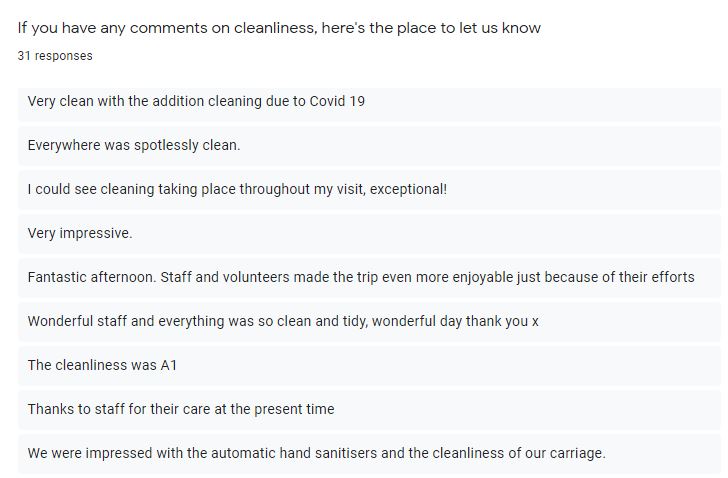
Task: Select the 'Wonderful staff and everything' response
Action: point(369,321)
